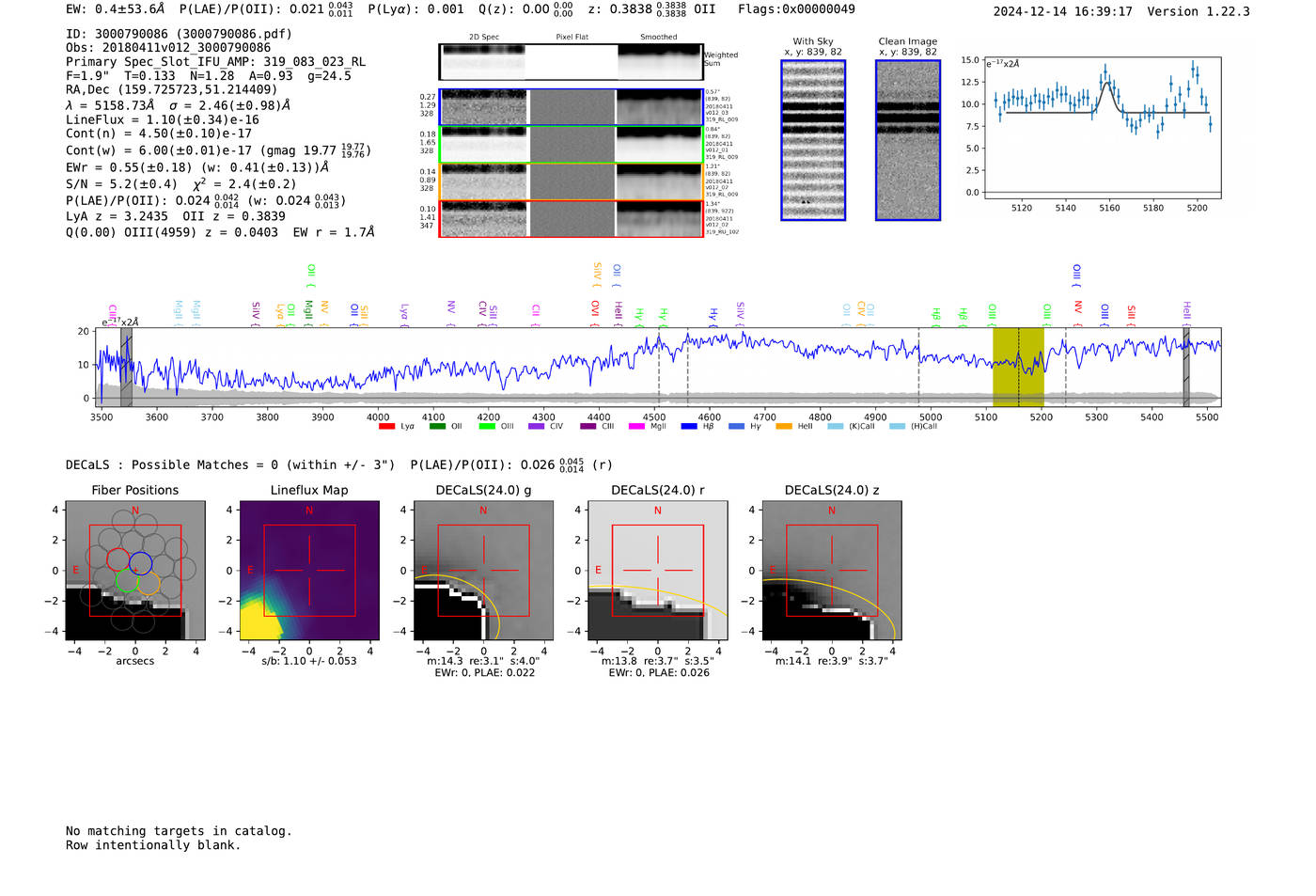The height and width of the screenshot is (896, 1316).
Task: Open the DECaLS(24.0) r cutout
Action: 657,570
